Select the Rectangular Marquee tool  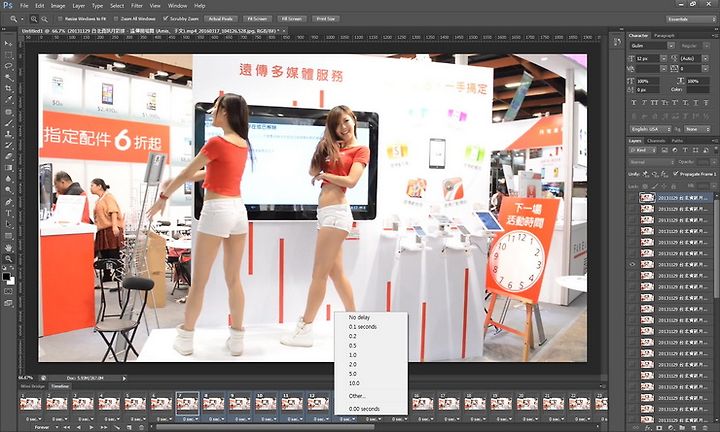tap(8, 55)
